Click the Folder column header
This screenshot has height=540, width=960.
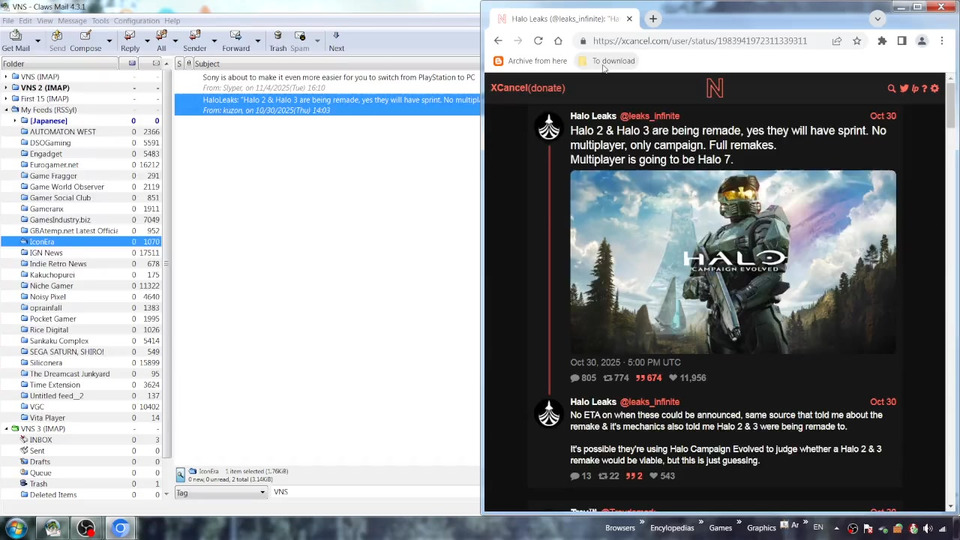tap(60, 64)
